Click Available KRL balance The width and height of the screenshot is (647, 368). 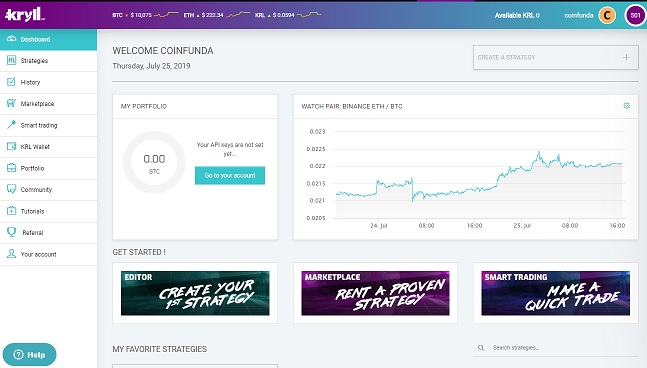pos(517,15)
